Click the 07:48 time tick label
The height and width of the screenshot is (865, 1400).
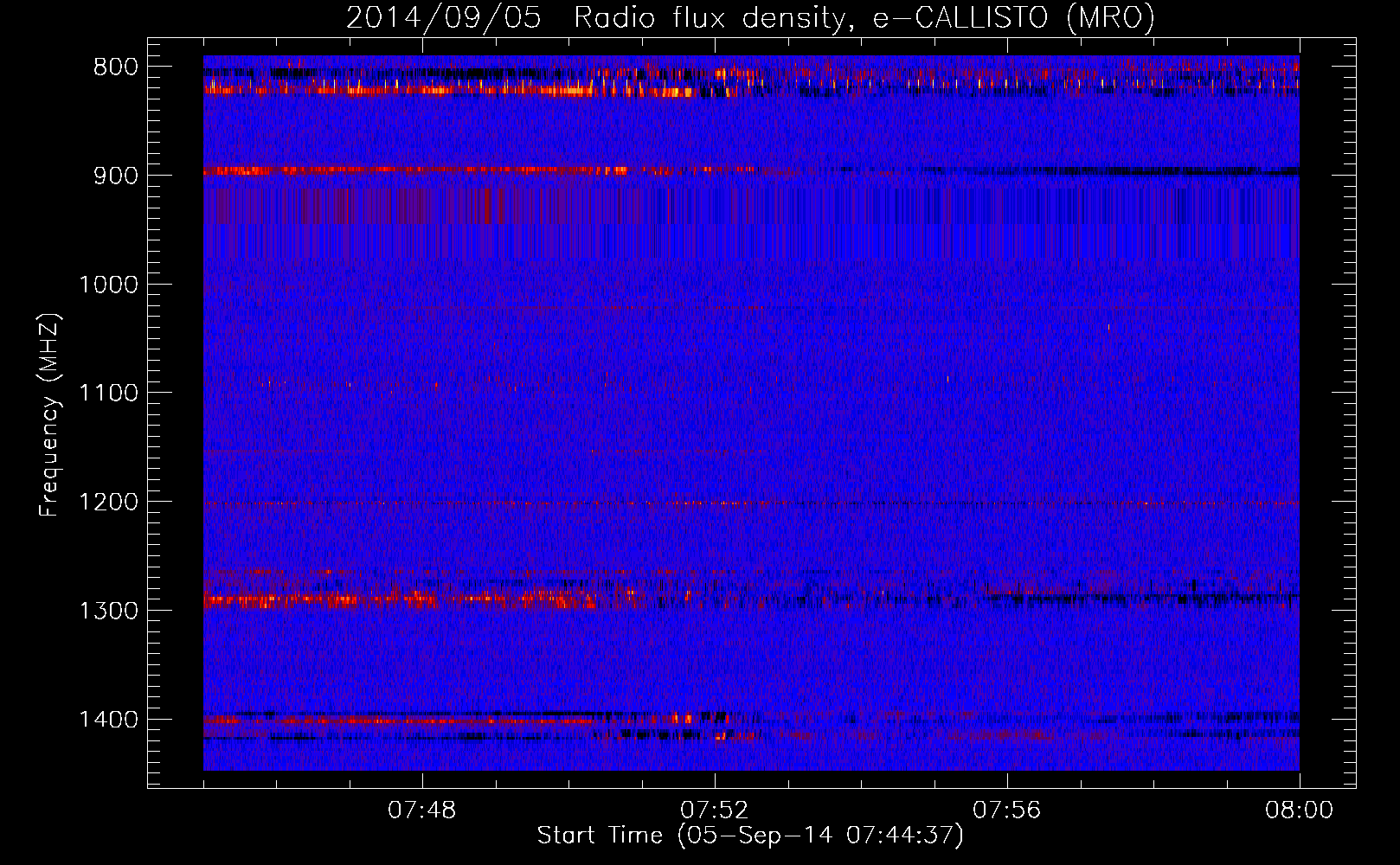click(422, 811)
